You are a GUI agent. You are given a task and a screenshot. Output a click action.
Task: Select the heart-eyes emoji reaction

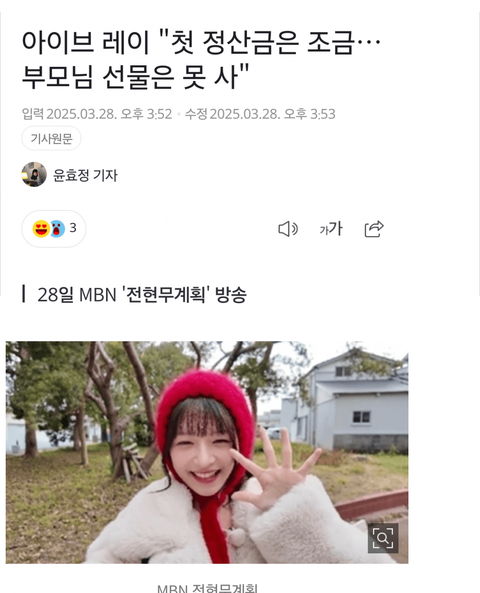(x=41, y=228)
